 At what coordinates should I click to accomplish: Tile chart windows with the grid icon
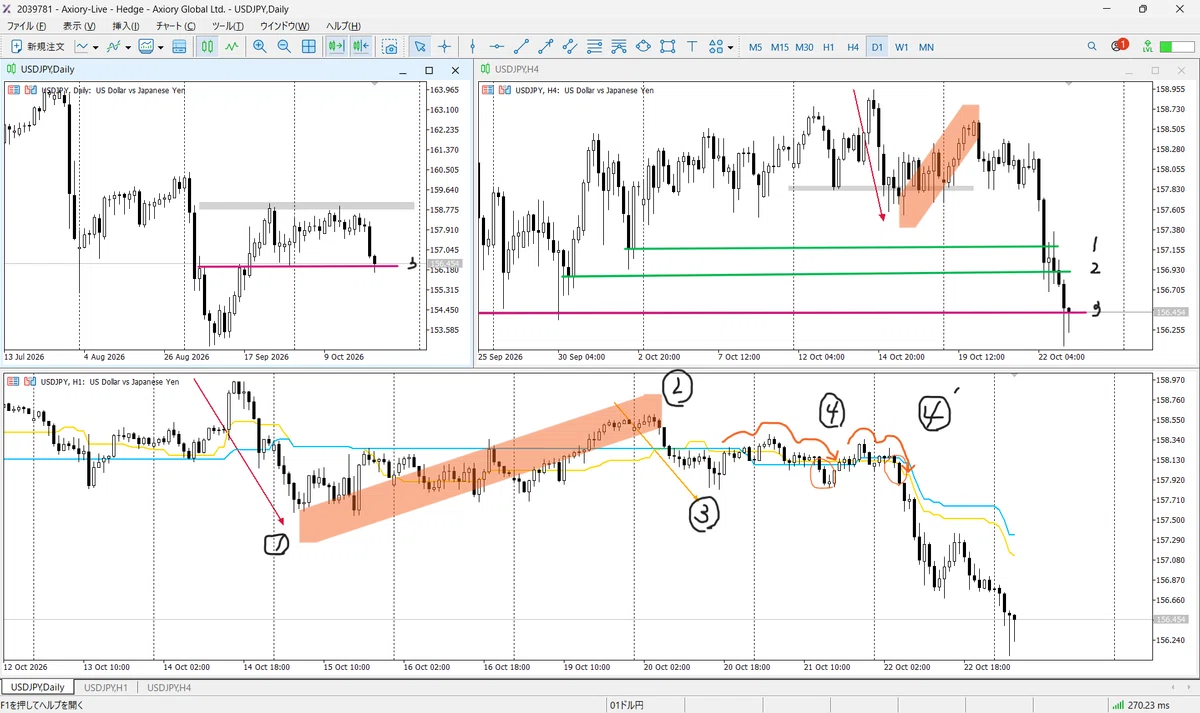[309, 47]
